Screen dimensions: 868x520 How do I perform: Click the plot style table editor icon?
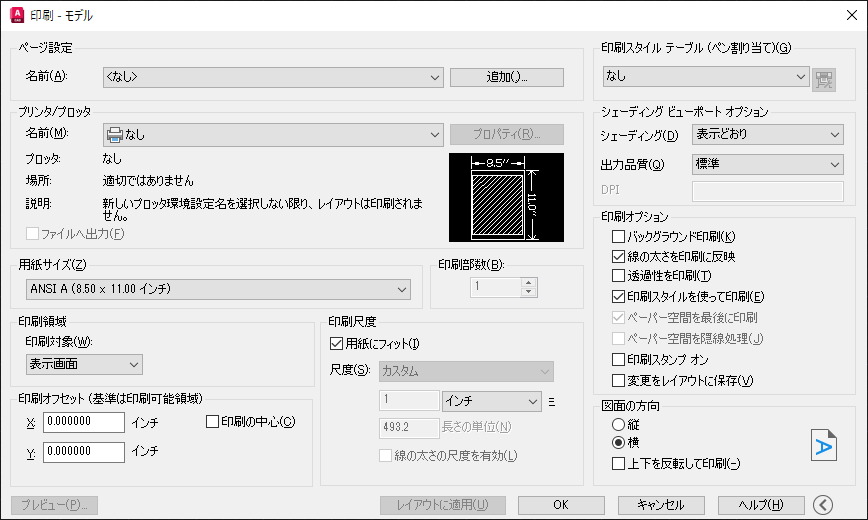point(824,80)
